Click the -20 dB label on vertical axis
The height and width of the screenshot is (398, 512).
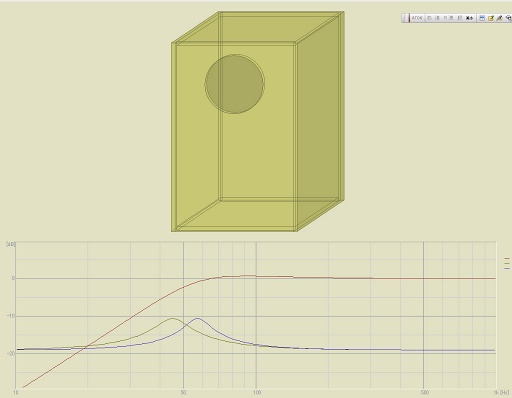[11, 354]
